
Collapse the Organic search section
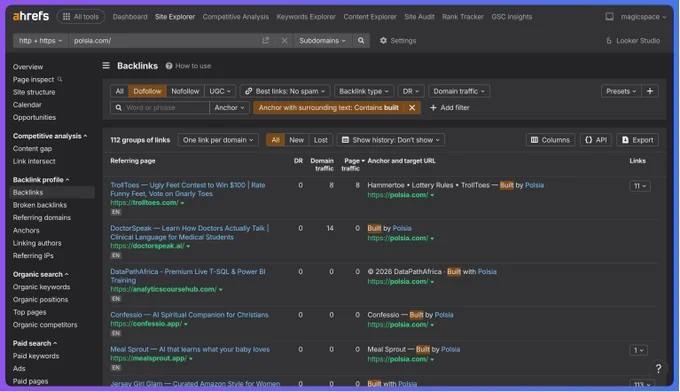click(x=40, y=274)
